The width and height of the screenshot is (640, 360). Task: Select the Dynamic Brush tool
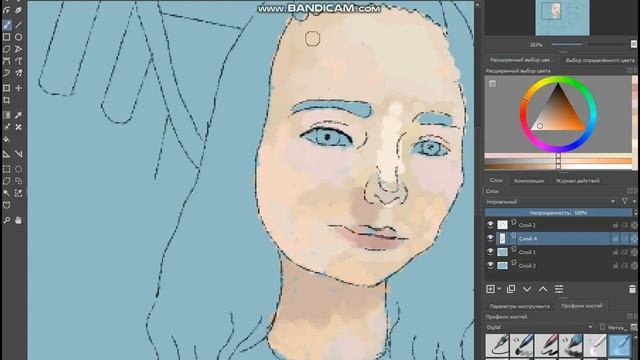[7, 73]
